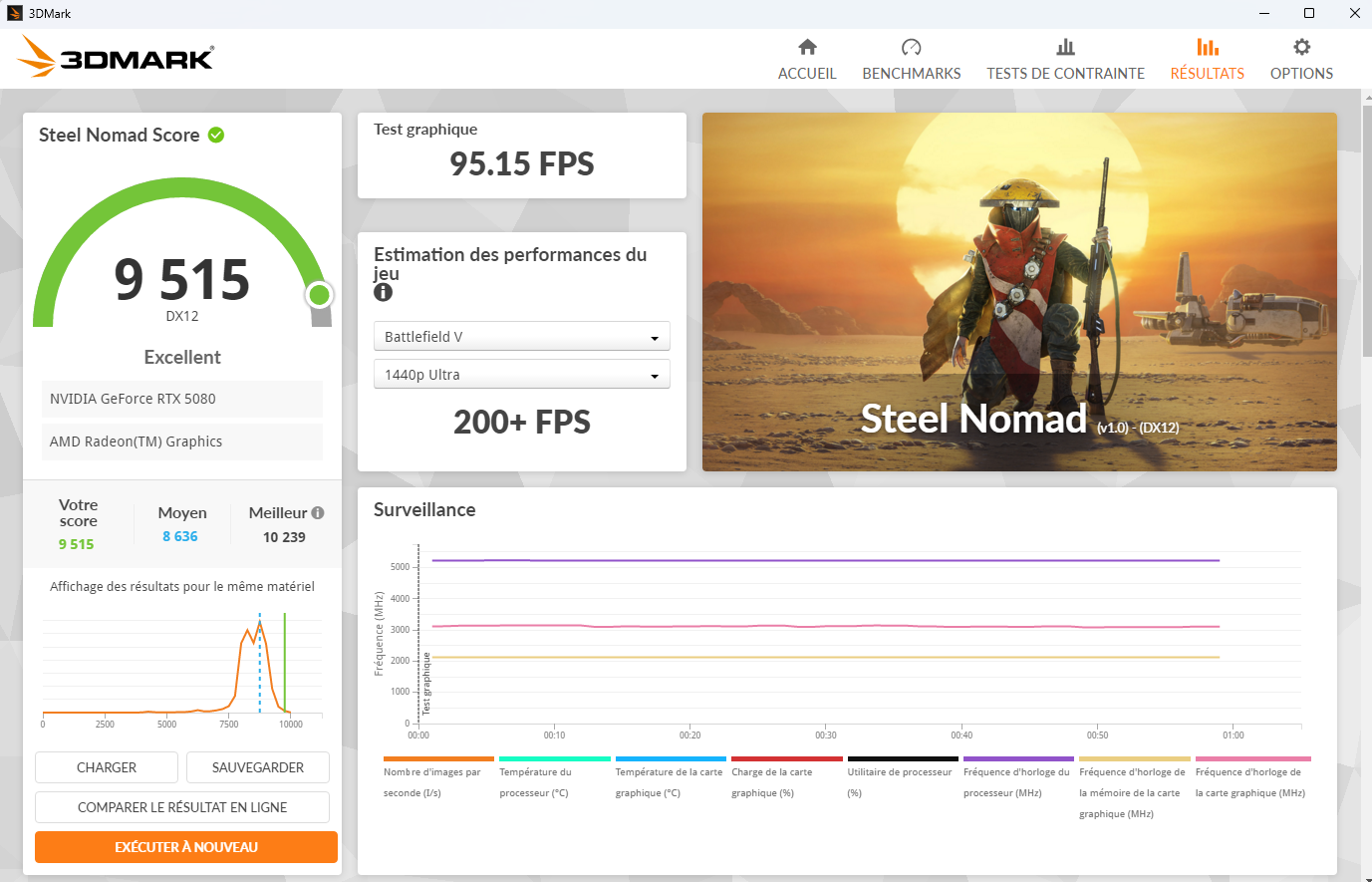1372x882 pixels.
Task: Click the 95.15 FPS graphics test result
Action: click(x=522, y=163)
